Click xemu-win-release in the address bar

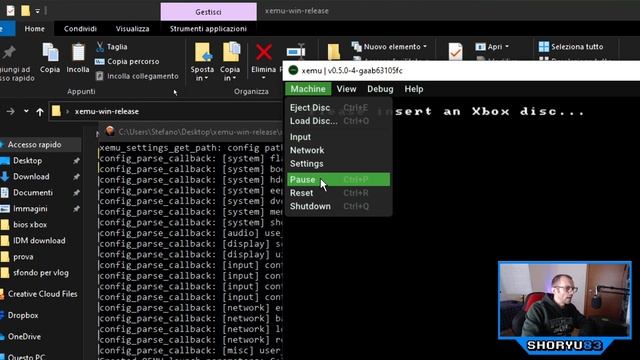107,111
